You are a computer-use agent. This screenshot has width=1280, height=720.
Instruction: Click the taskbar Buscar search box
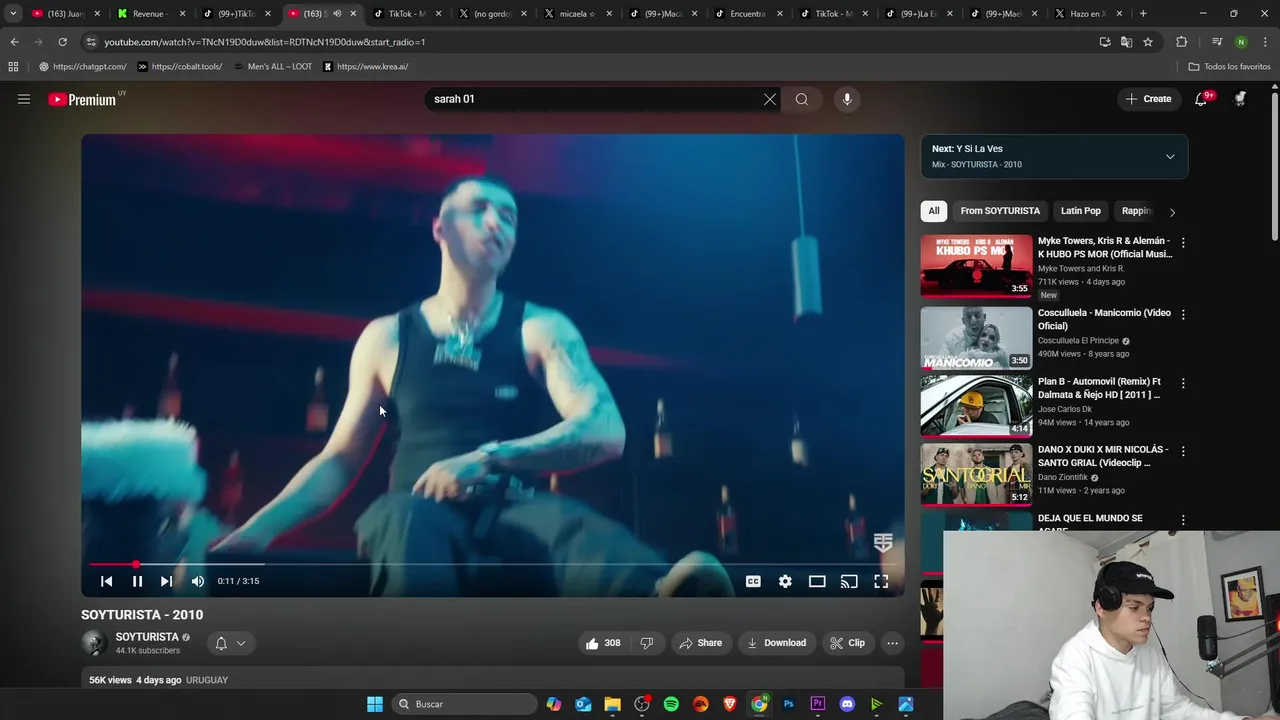463,704
